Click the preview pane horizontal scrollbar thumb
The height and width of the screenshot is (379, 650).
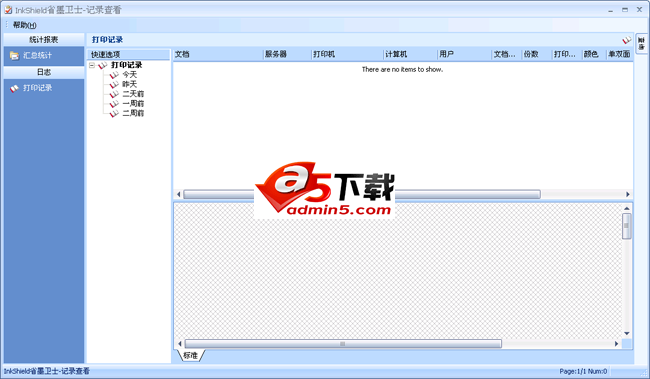tap(343, 344)
